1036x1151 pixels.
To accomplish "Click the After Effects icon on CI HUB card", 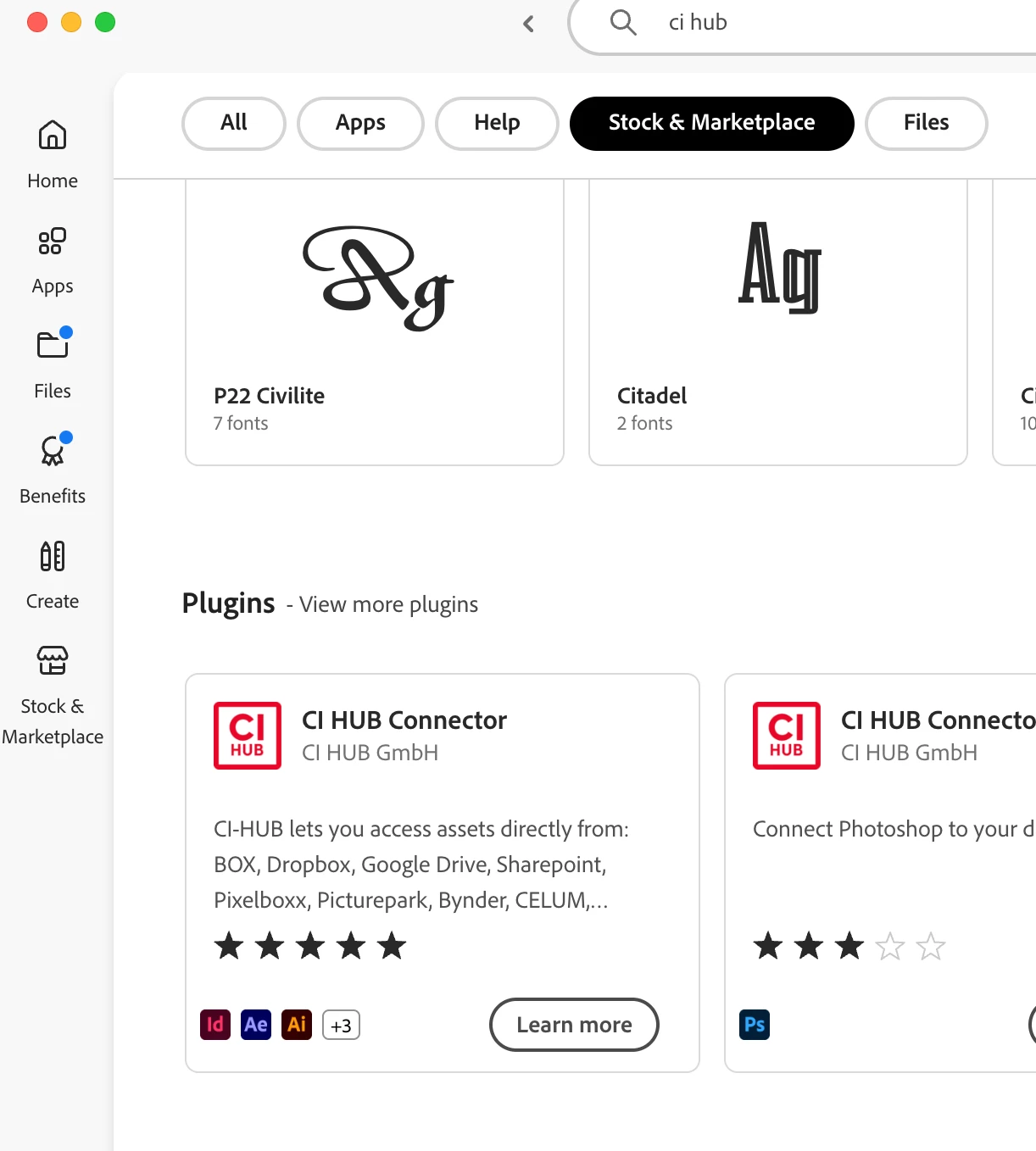I will (256, 1025).
